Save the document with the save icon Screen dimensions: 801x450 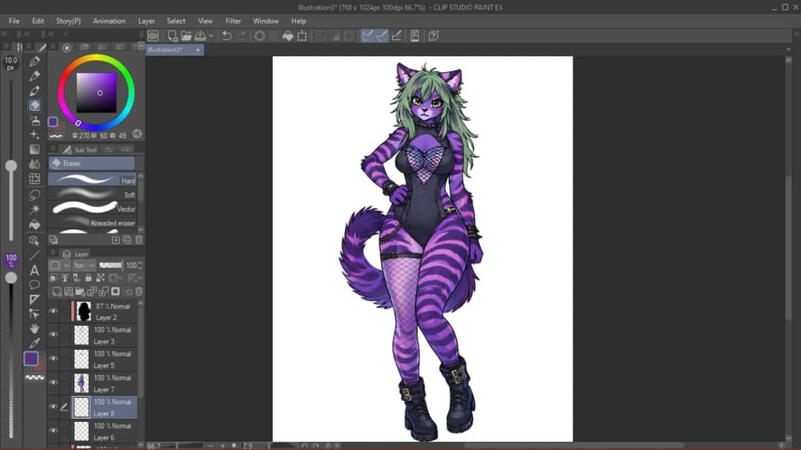pos(200,36)
